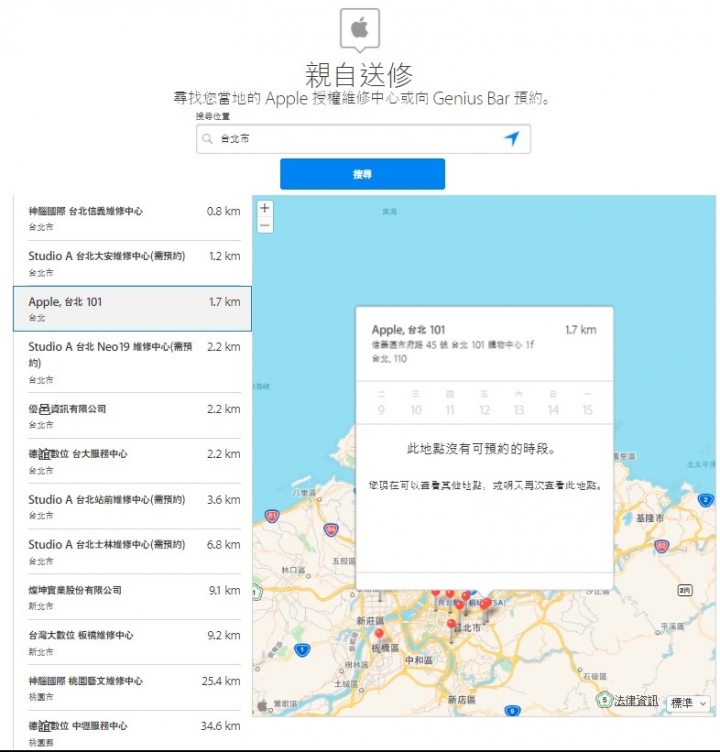Select 台灣大數位 板橋維修中心 entry
This screenshot has width=720, height=752.
pyautogui.click(x=134, y=642)
